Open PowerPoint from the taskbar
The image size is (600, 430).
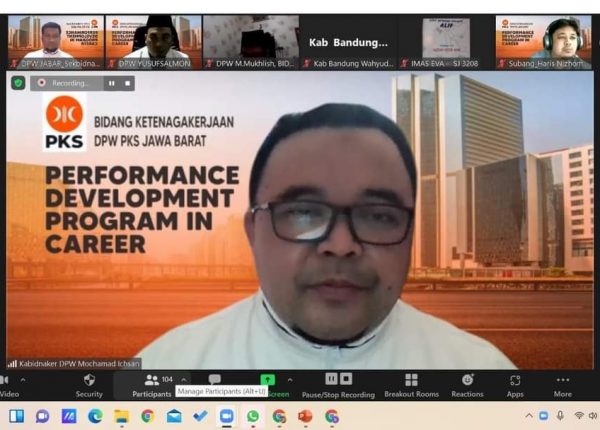[305, 416]
